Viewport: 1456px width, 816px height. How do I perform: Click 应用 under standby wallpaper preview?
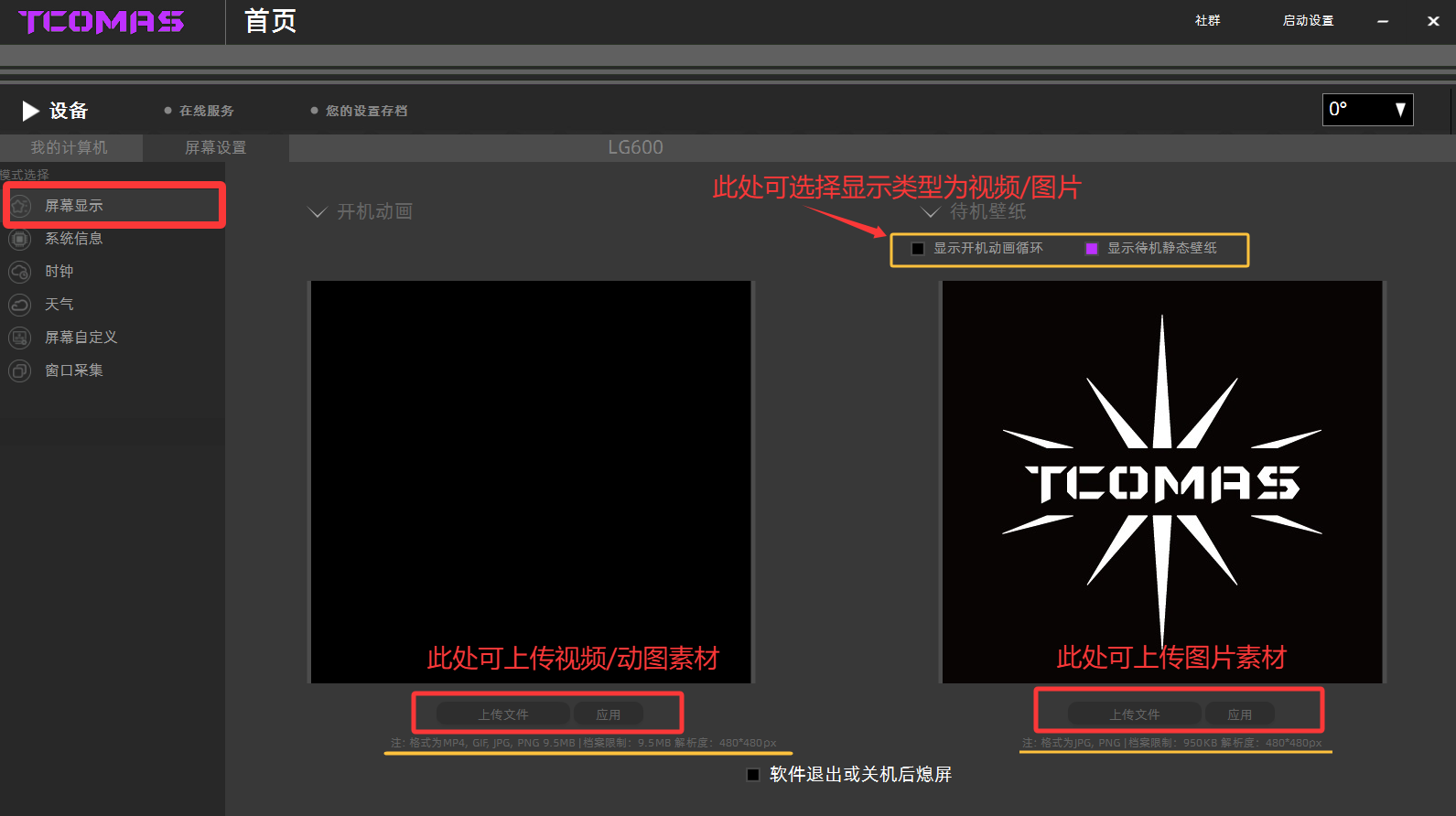coord(1240,714)
